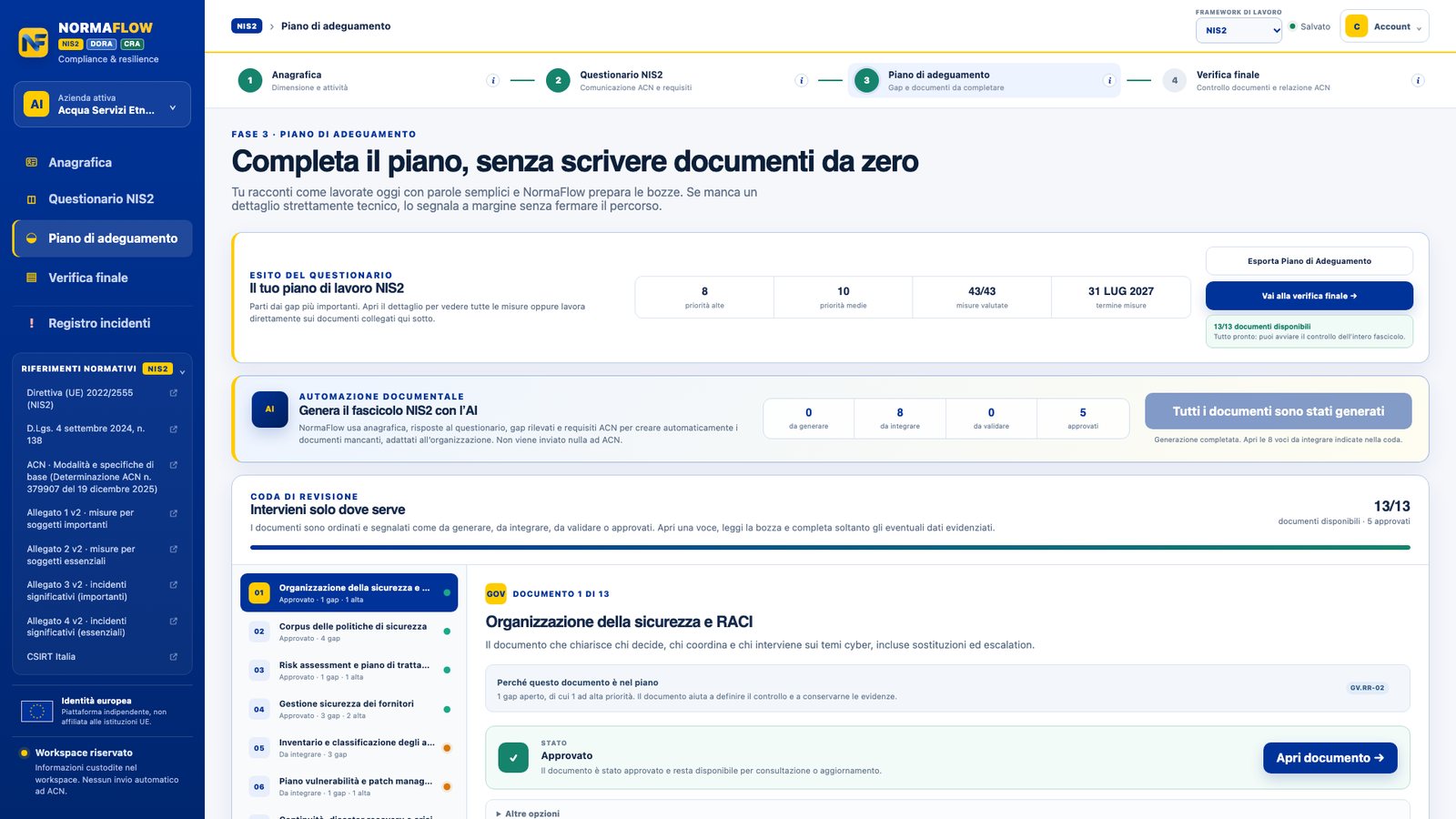Select document 06 Piano vulnerabilità e patch

pos(349,786)
